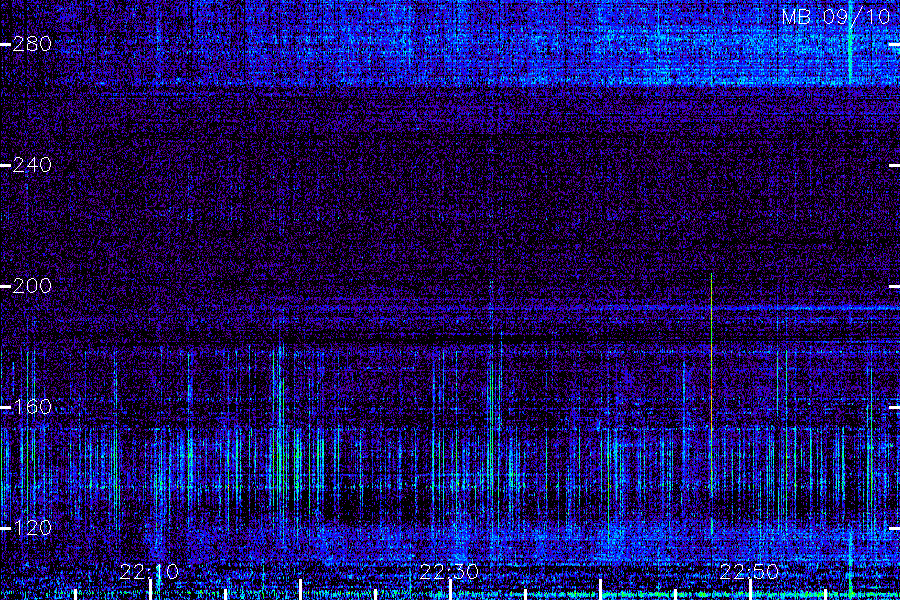
Task: Click the 200 frequency axis label
Action: [x=32, y=286]
